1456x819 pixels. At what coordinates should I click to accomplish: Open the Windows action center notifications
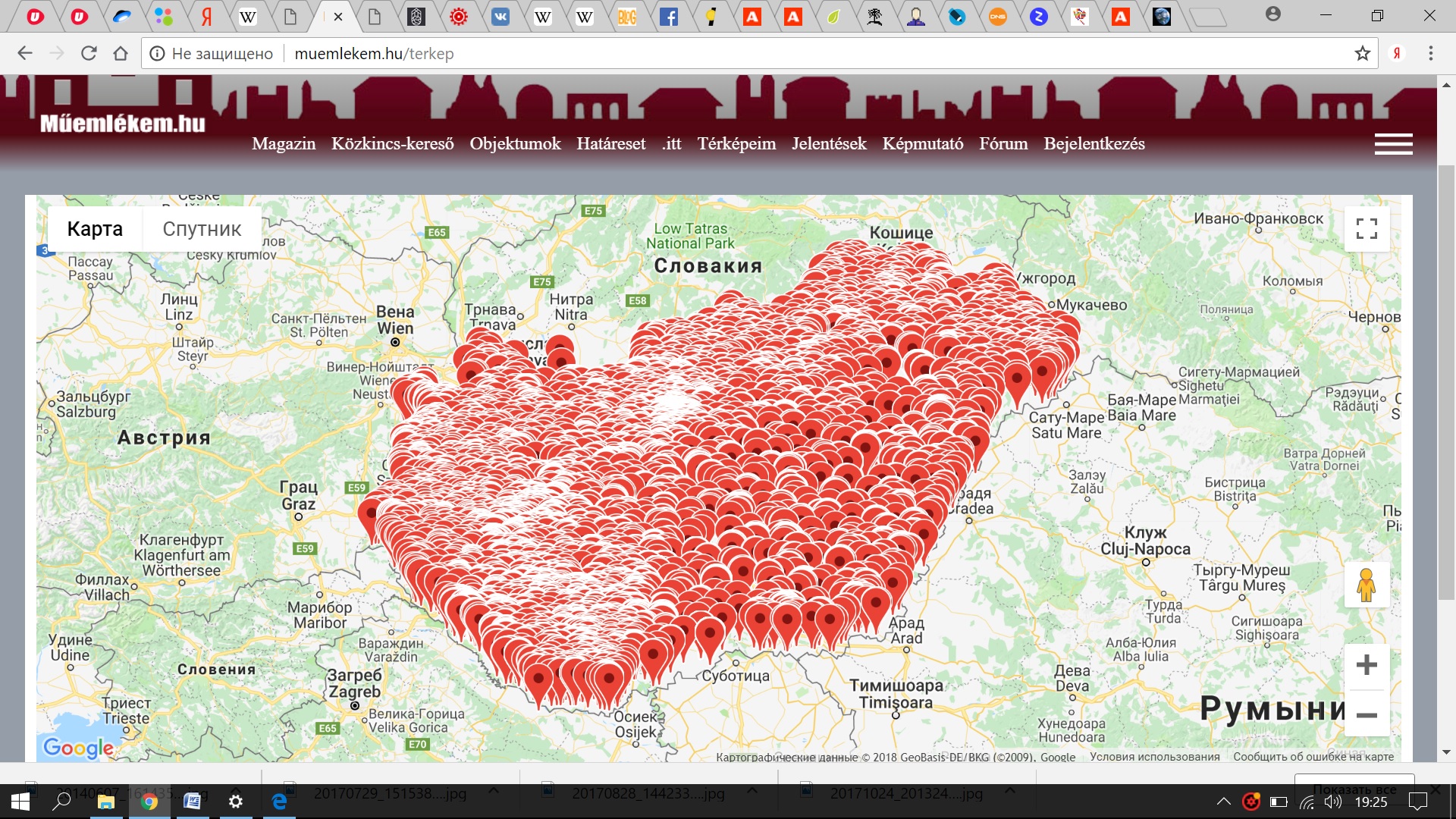tap(1417, 802)
